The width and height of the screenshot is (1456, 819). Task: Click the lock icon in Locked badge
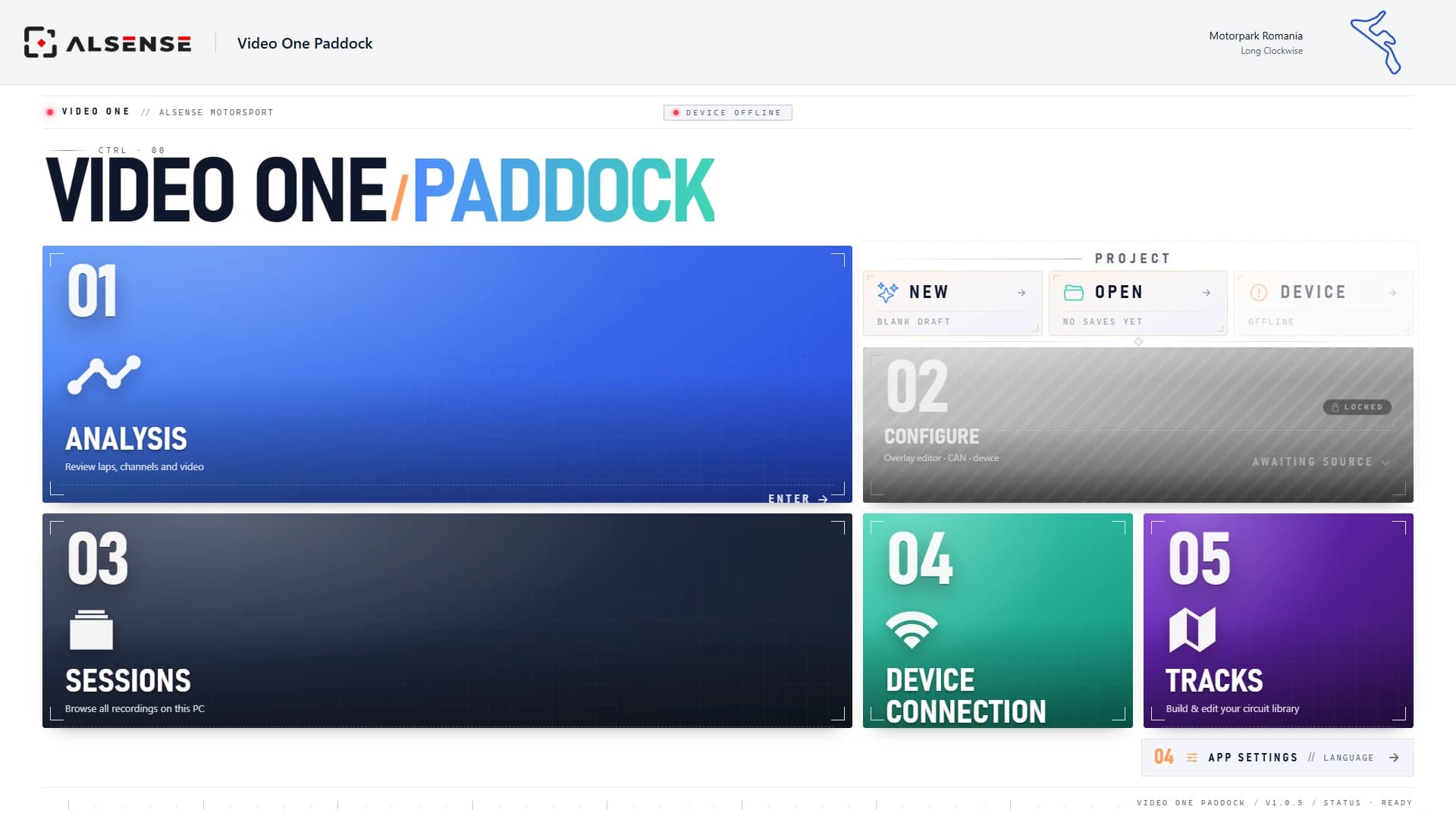click(x=1335, y=407)
